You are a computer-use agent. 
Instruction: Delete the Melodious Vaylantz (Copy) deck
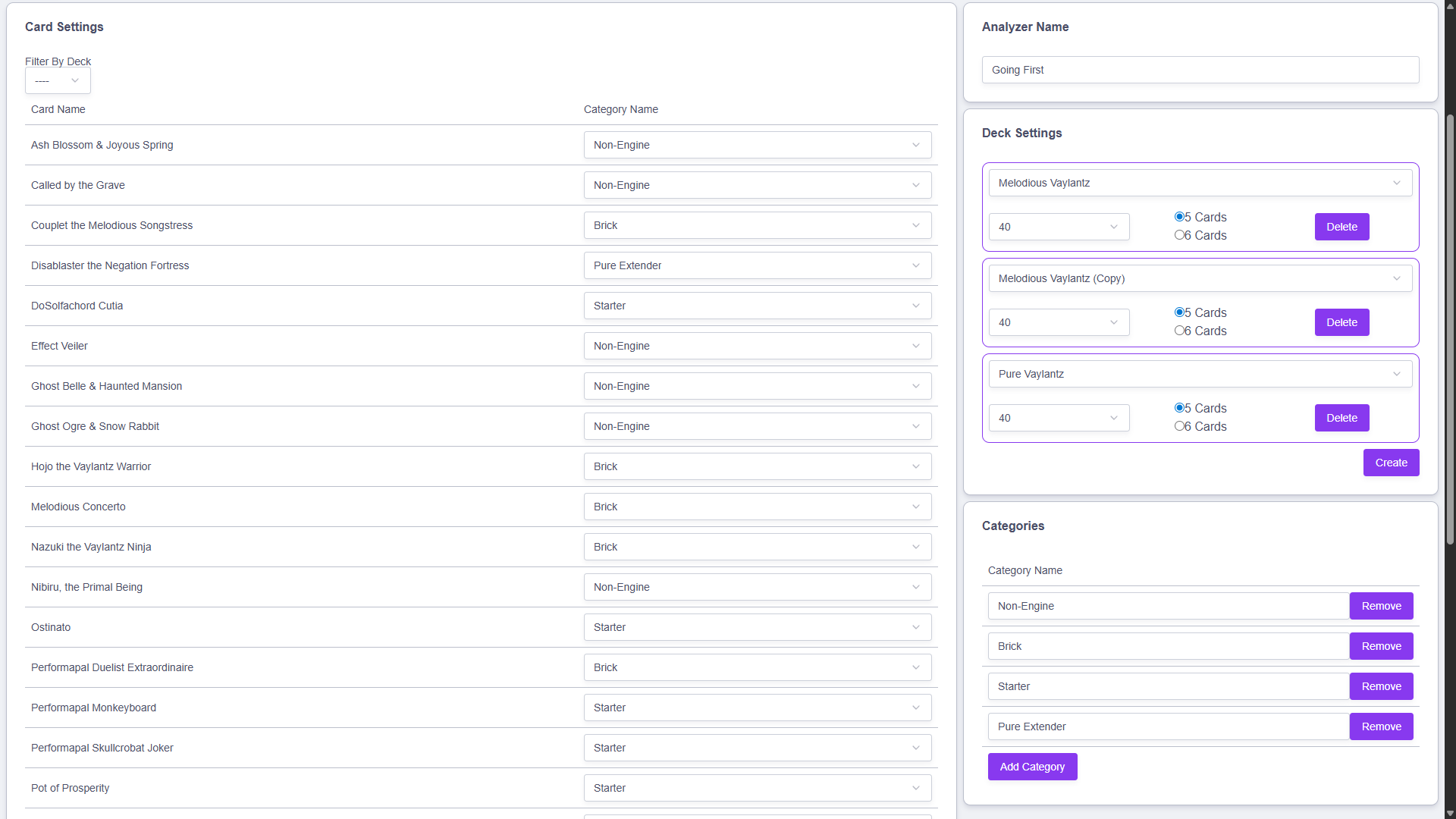point(1341,322)
